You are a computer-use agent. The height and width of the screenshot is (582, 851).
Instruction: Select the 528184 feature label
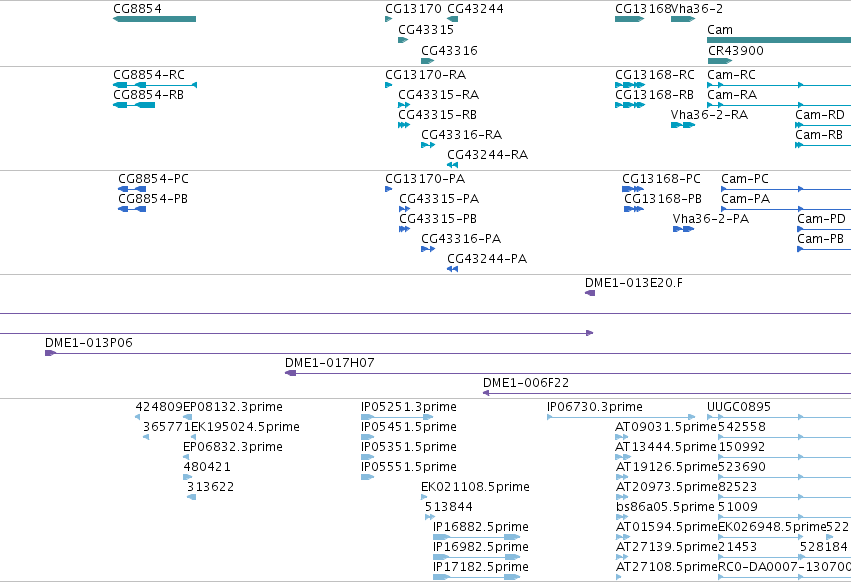[824, 547]
